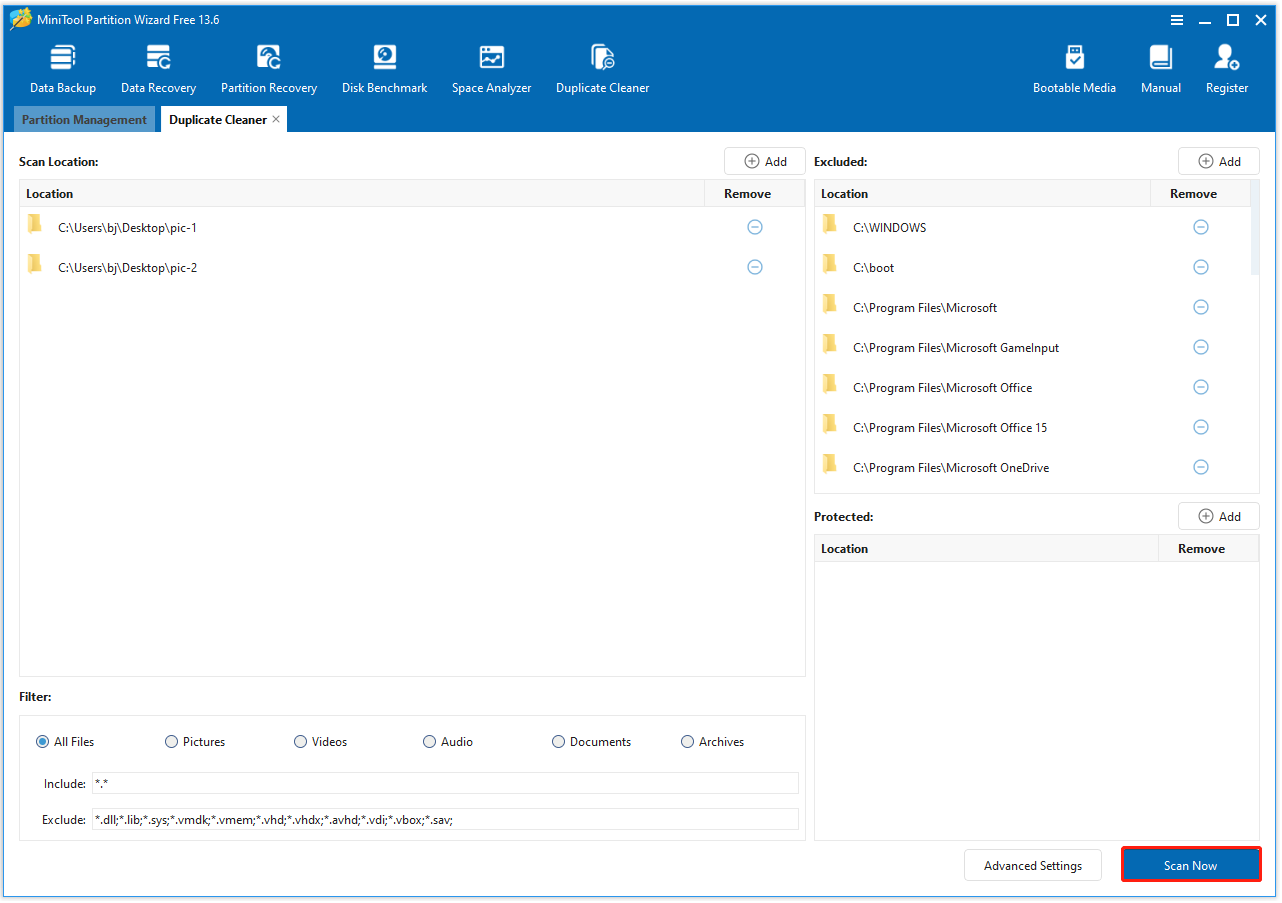Click the Exclude filter field

(445, 819)
